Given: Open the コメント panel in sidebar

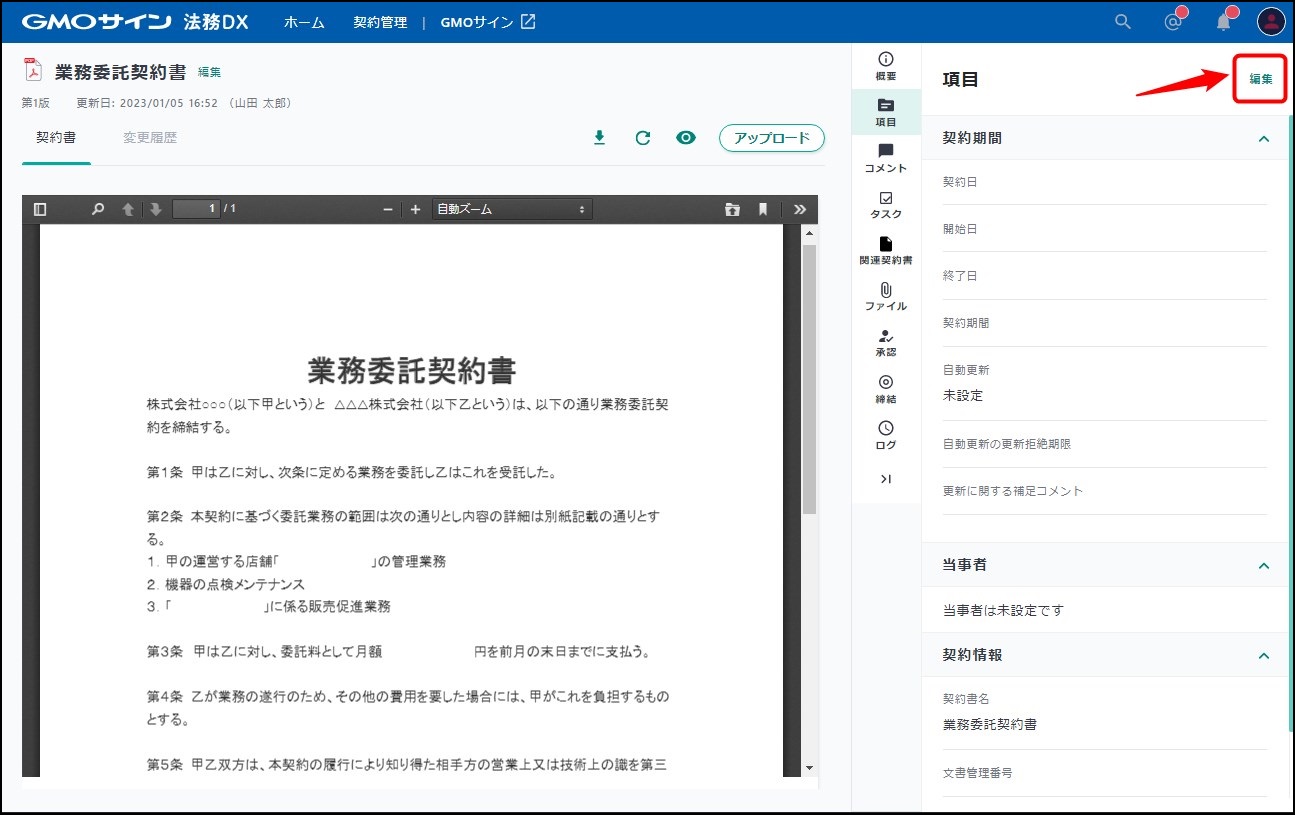Looking at the screenshot, I should 885,158.
